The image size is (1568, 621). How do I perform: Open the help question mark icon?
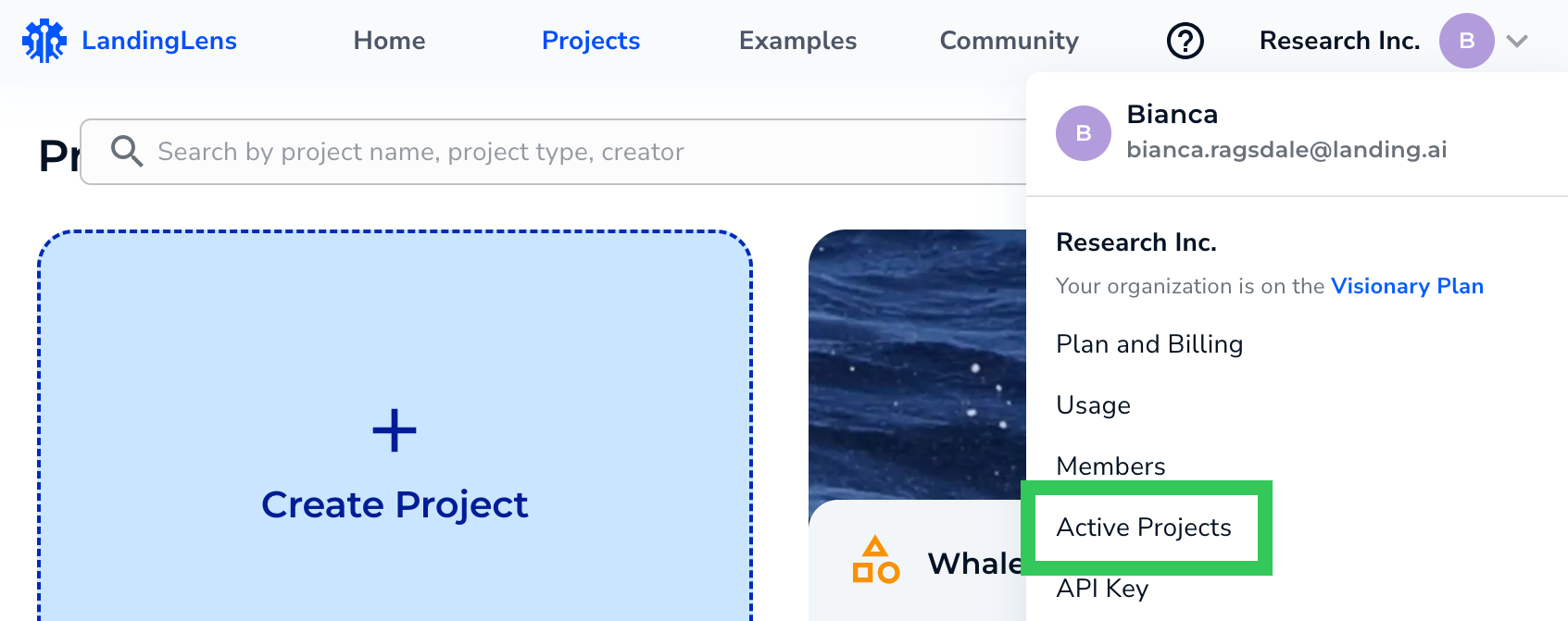click(1185, 41)
